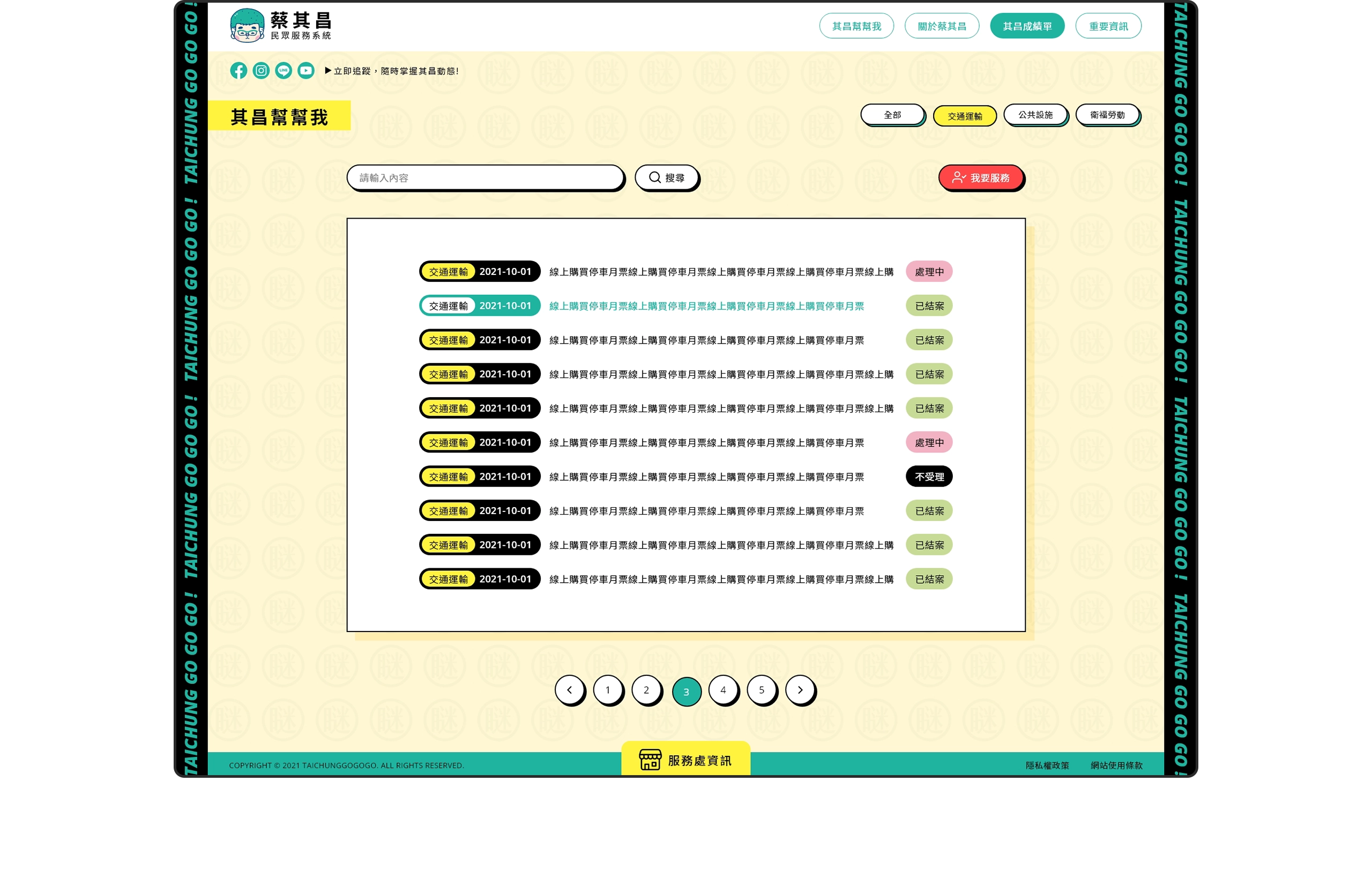Open the 關於蔡其昌 nav menu
The width and height of the screenshot is (1372, 885).
pyautogui.click(x=941, y=26)
